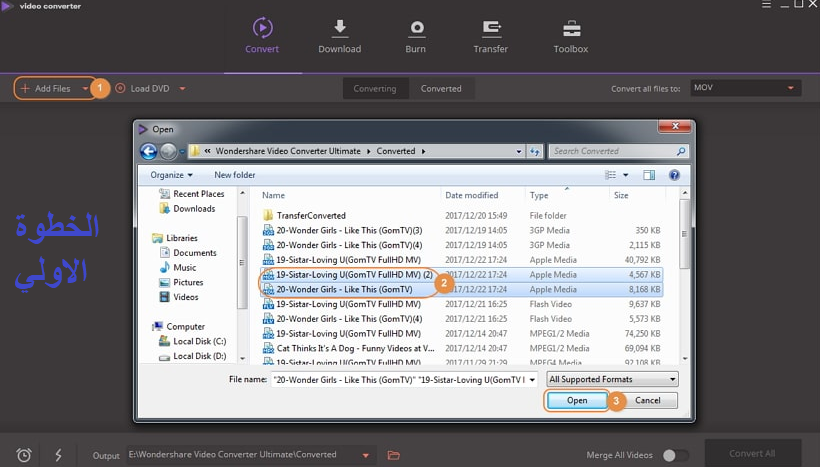The height and width of the screenshot is (467, 820).
Task: Select Music library
Action: point(178,267)
